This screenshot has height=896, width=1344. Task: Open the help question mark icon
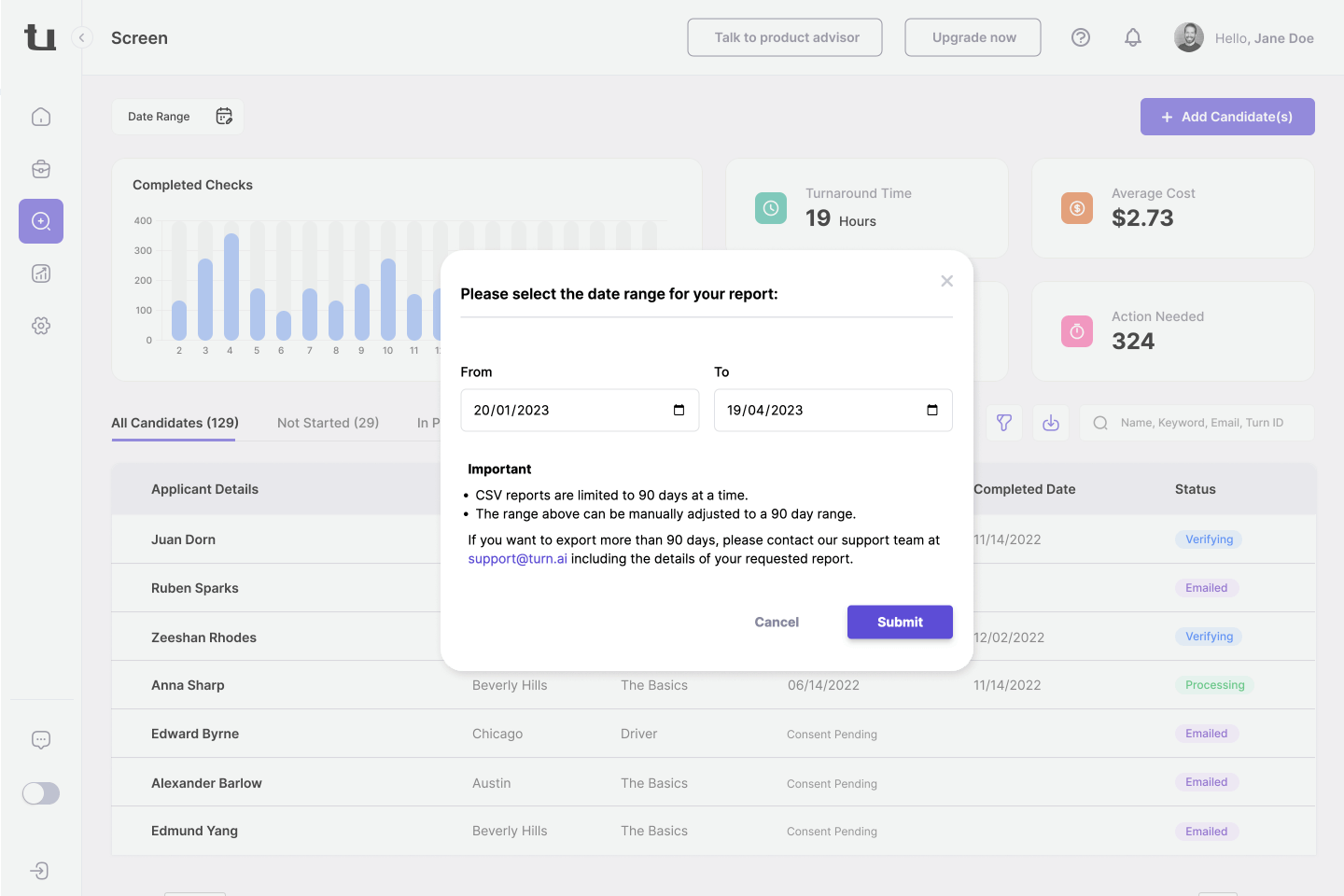coord(1080,37)
